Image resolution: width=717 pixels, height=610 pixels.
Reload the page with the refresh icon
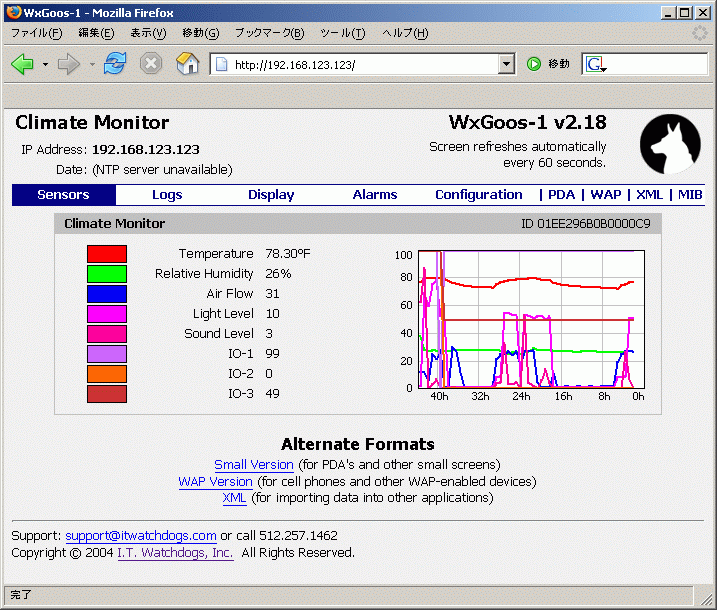click(x=115, y=63)
